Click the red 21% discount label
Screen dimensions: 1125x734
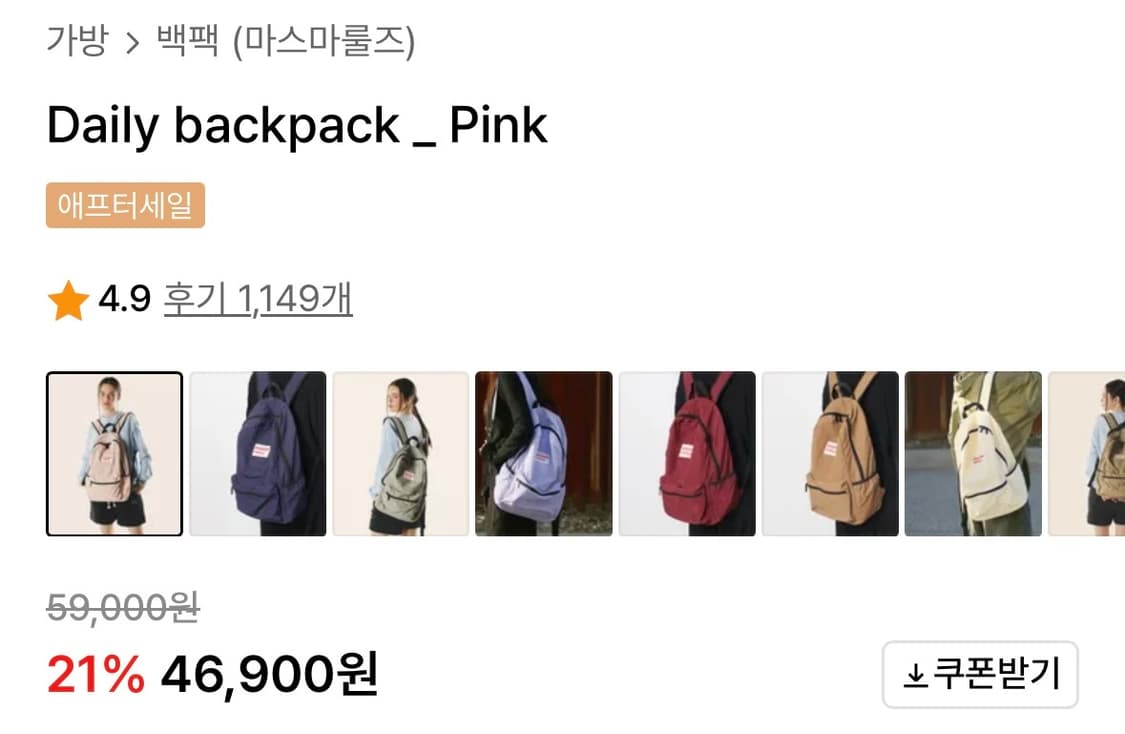coord(95,675)
